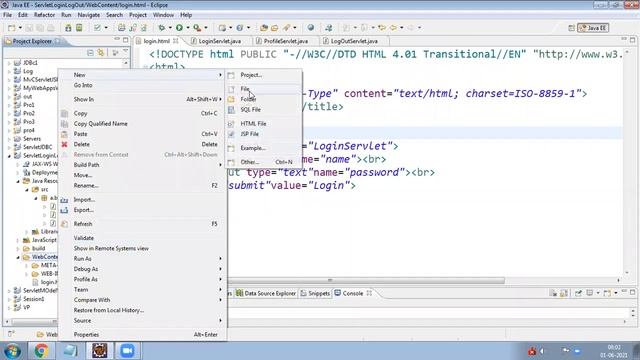Select Properties in context menu
Image resolution: width=640 pixels, height=360 pixels.
pyautogui.click(x=142, y=334)
